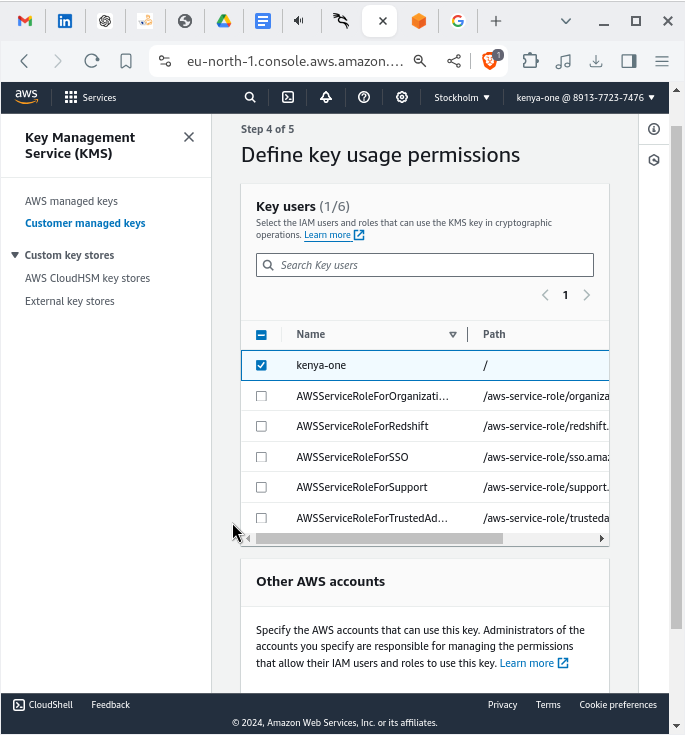
Task: Close the active browser tab
Action: coord(383,21)
